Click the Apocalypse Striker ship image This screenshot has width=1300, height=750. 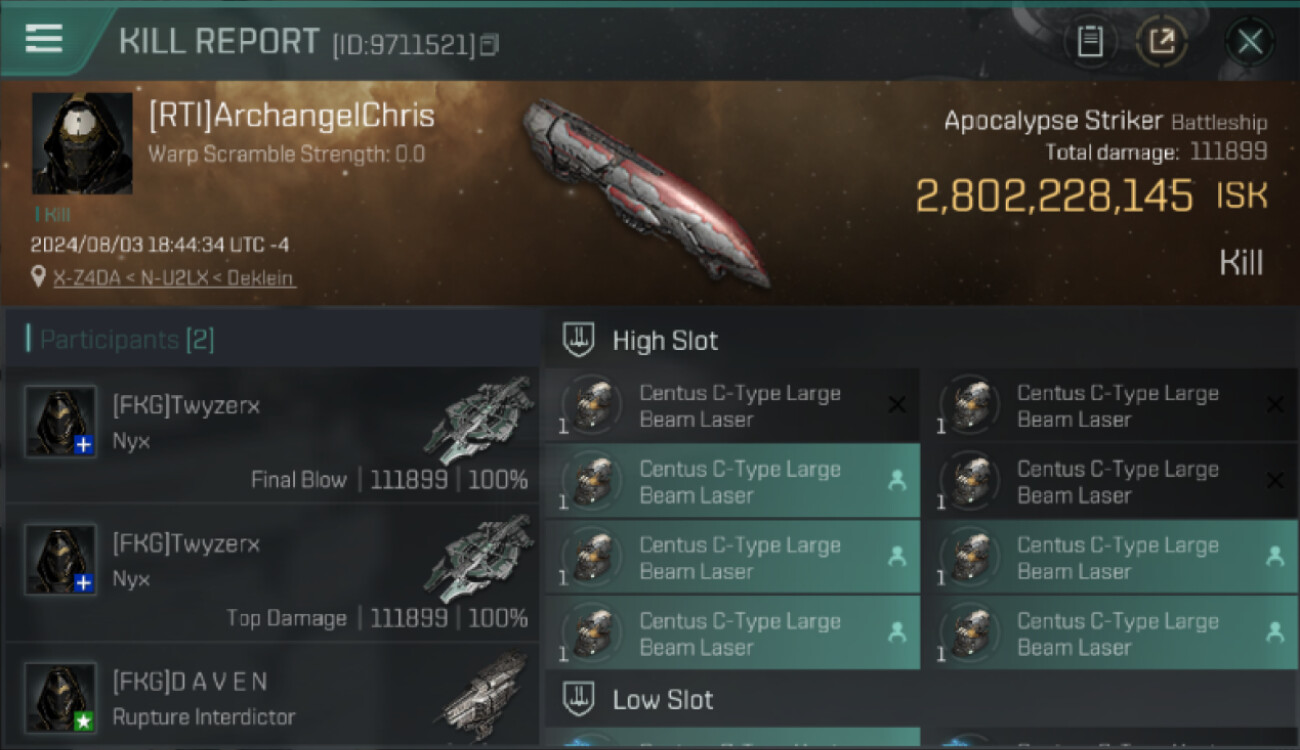[646, 192]
